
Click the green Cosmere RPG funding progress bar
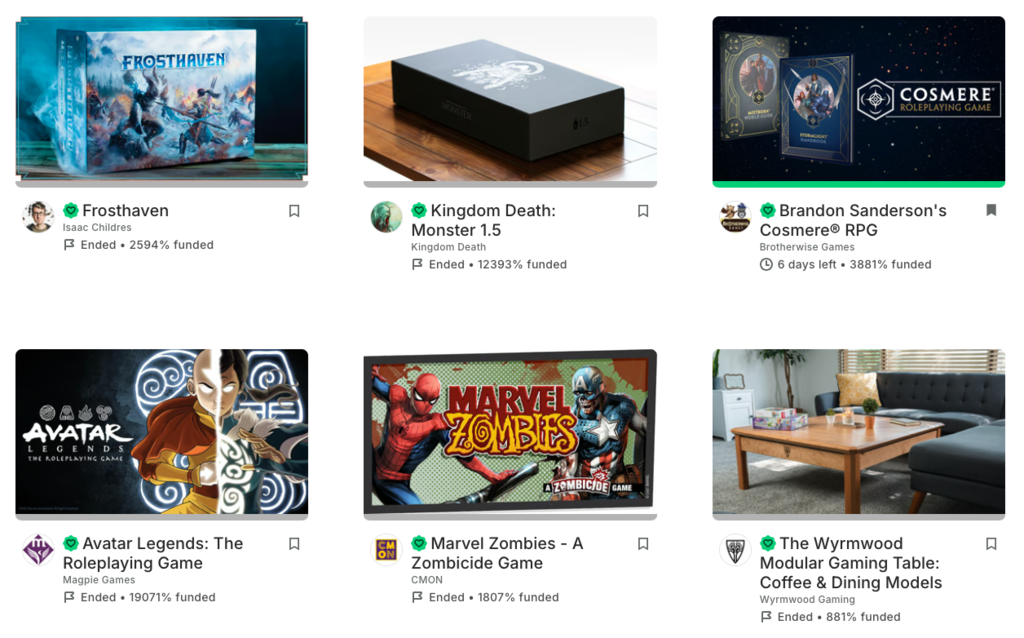click(858, 184)
